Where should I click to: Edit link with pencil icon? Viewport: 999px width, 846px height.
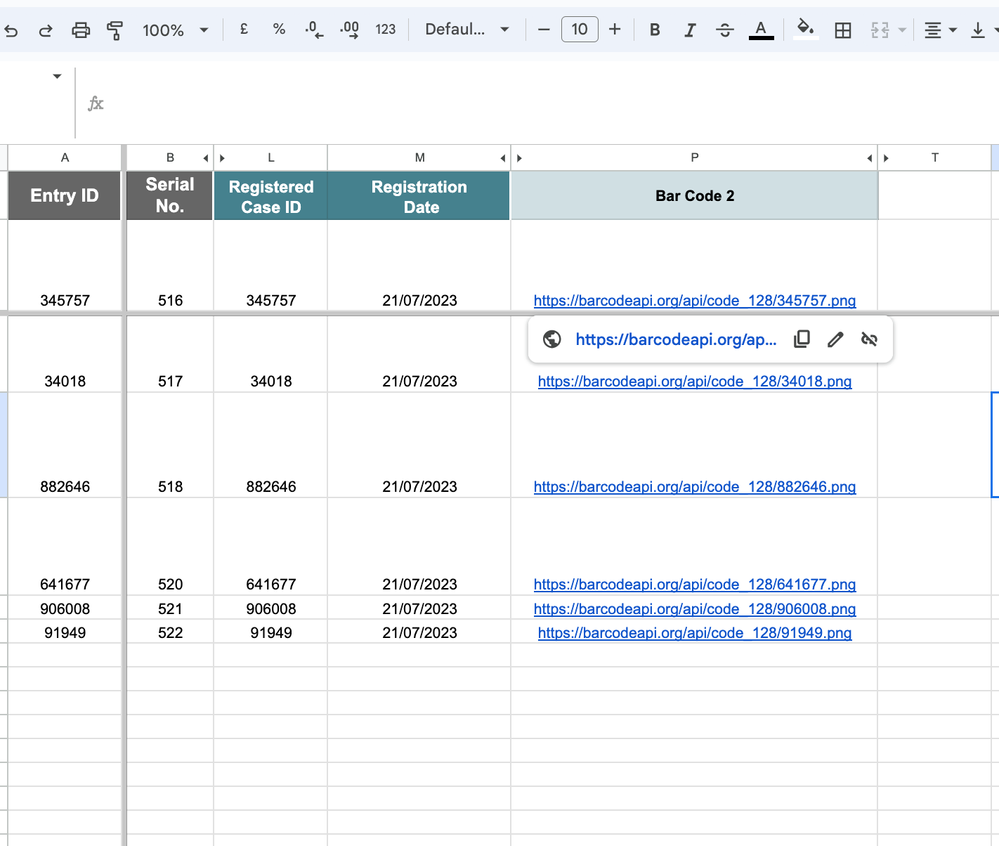click(835, 340)
